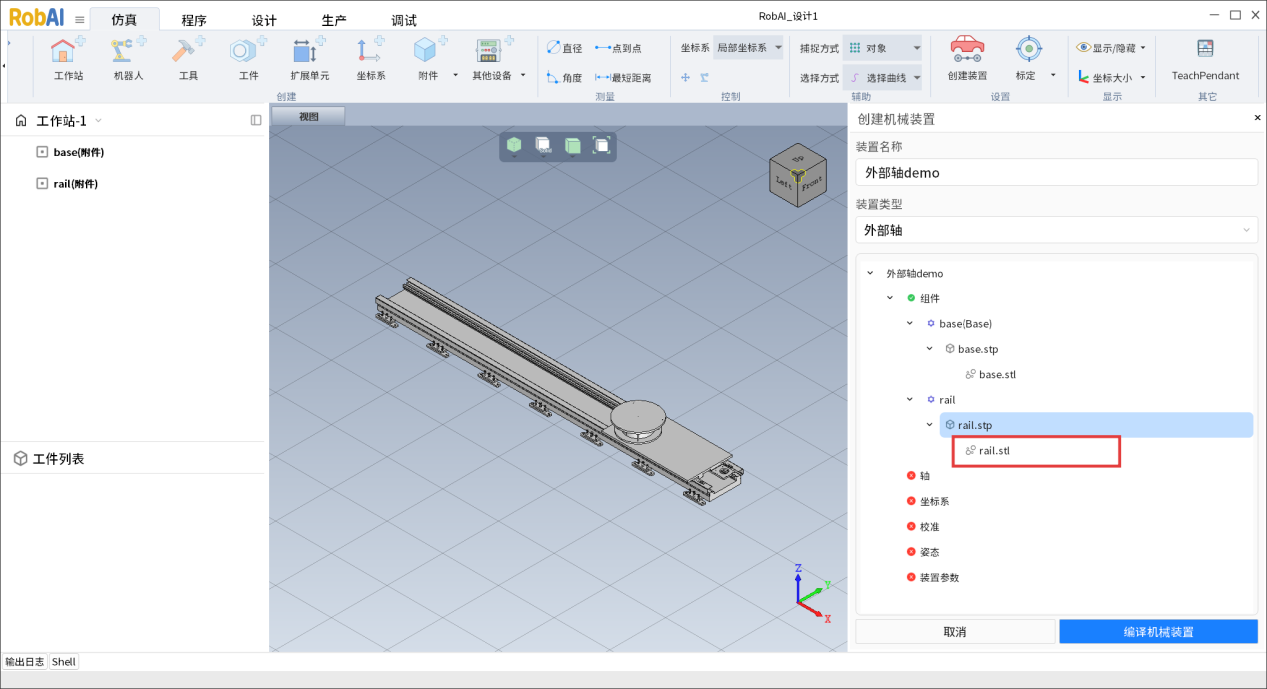Select the 轴 axis tree item
The image size is (1267, 689).
[x=924, y=476]
